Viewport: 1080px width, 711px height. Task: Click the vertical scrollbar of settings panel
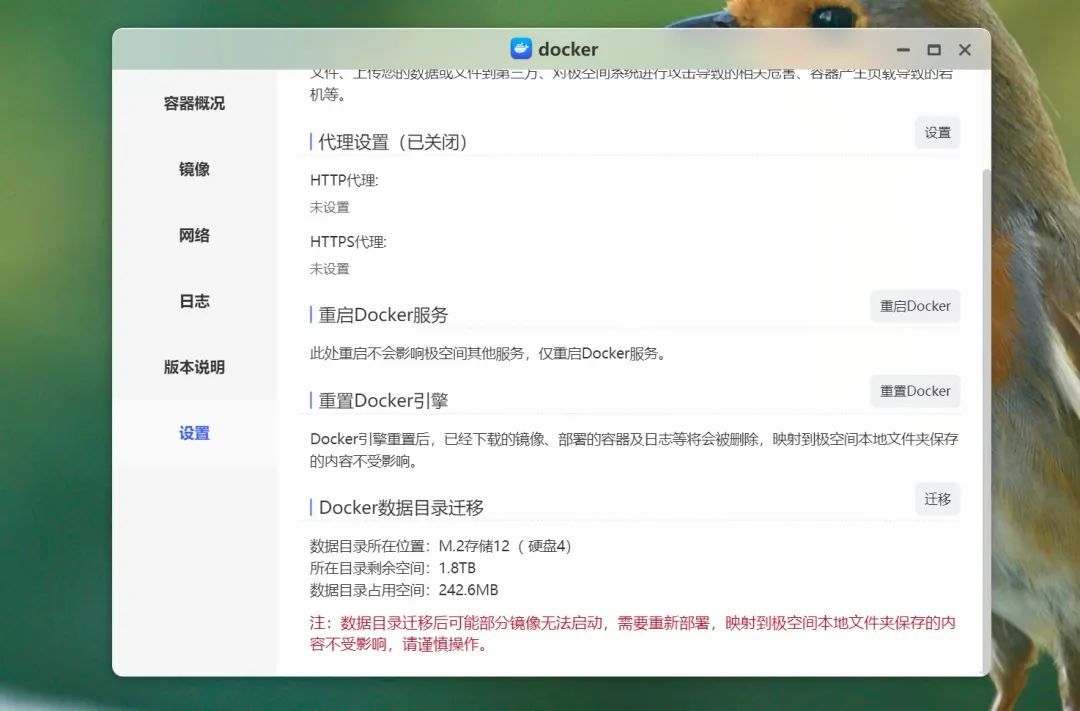click(x=986, y=420)
